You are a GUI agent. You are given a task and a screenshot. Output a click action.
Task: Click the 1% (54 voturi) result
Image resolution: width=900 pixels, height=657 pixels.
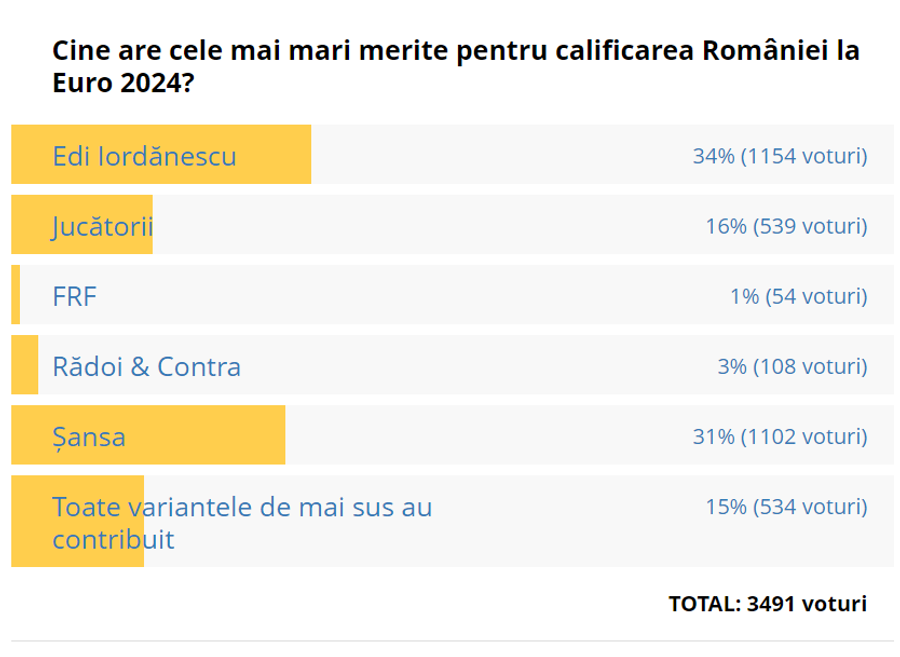point(798,297)
